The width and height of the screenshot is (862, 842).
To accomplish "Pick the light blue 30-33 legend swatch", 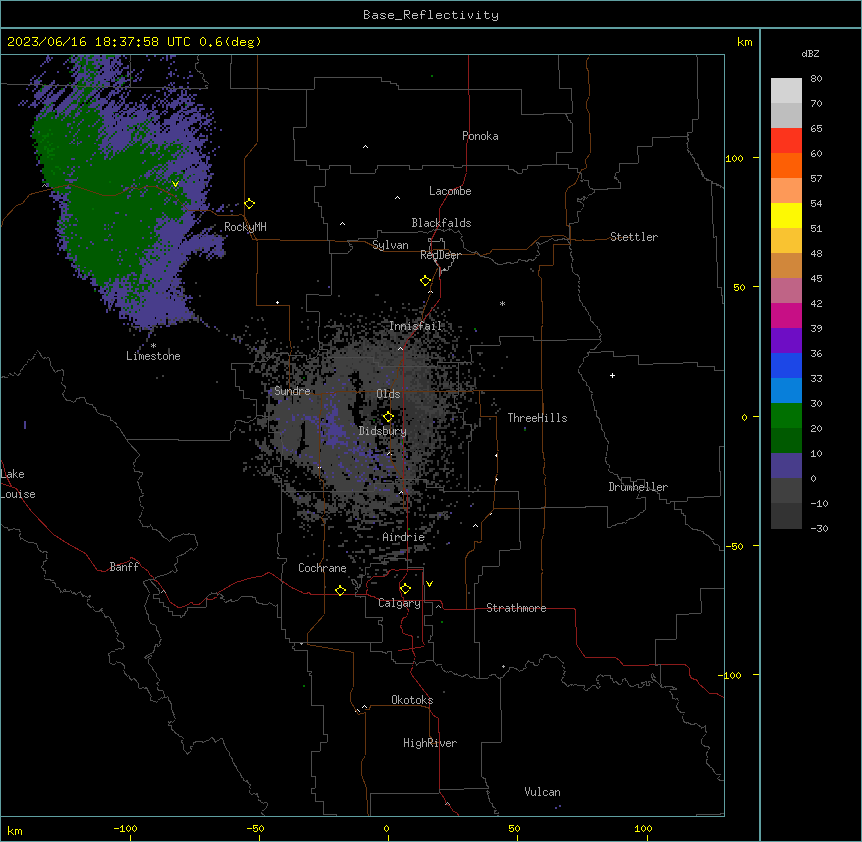I will click(x=786, y=391).
